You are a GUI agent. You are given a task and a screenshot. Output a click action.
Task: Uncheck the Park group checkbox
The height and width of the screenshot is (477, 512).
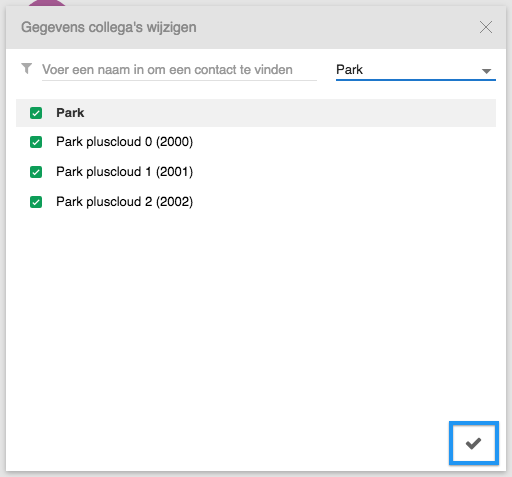36,113
